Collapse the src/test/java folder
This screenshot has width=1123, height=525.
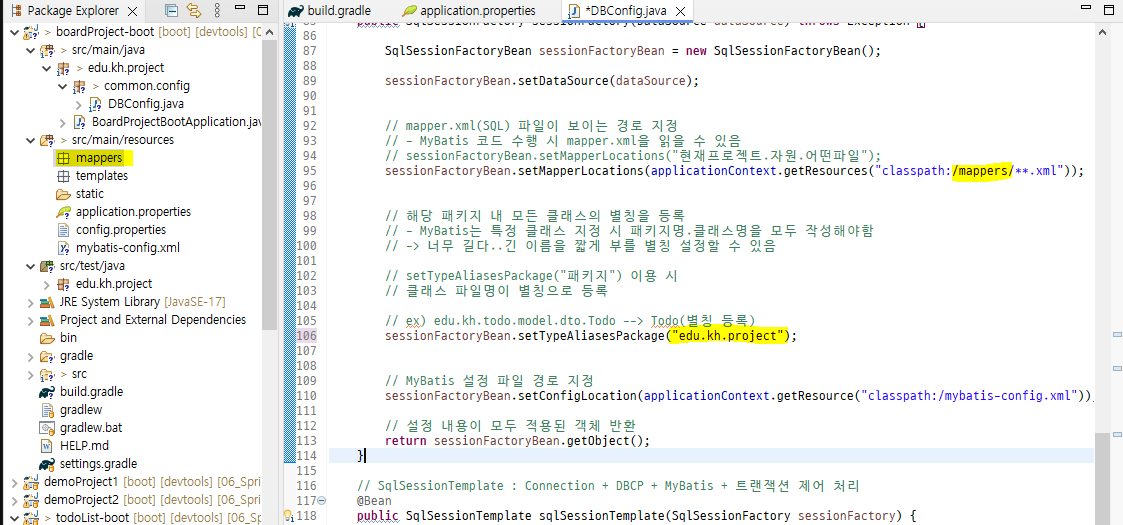point(30,266)
